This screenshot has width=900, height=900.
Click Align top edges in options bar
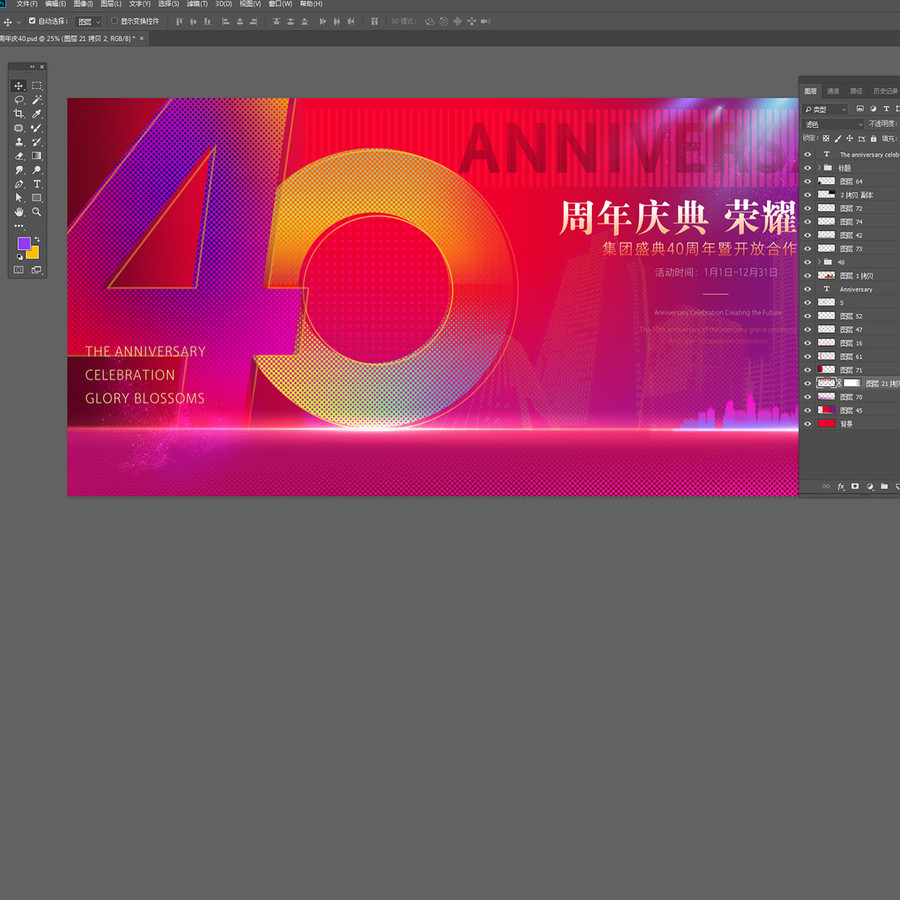(x=179, y=21)
